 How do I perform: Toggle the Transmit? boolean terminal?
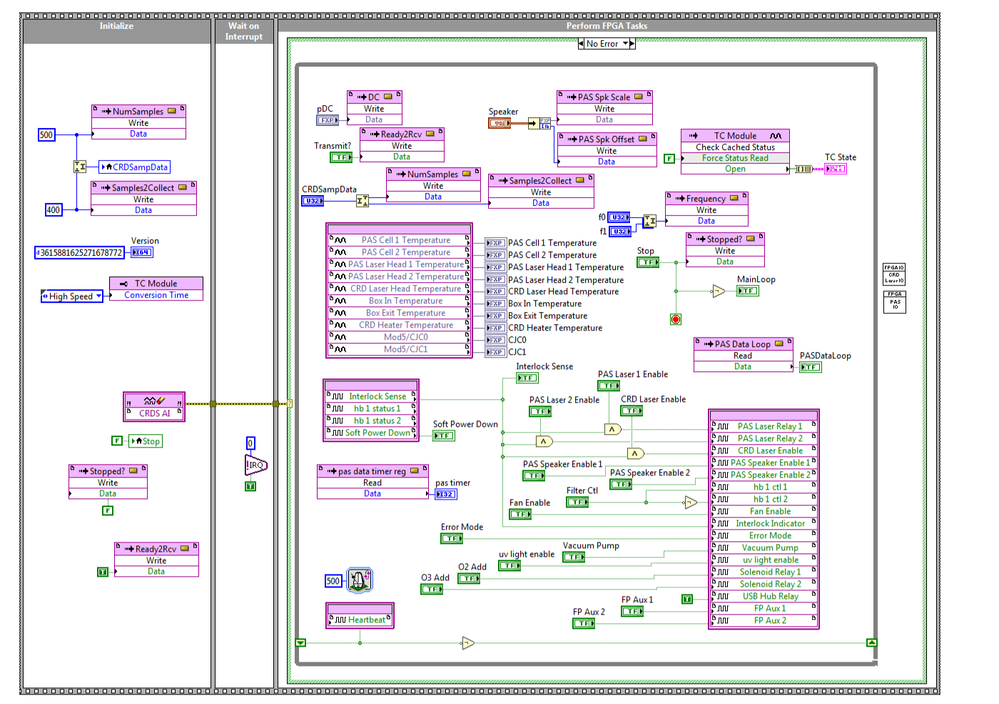[341, 157]
